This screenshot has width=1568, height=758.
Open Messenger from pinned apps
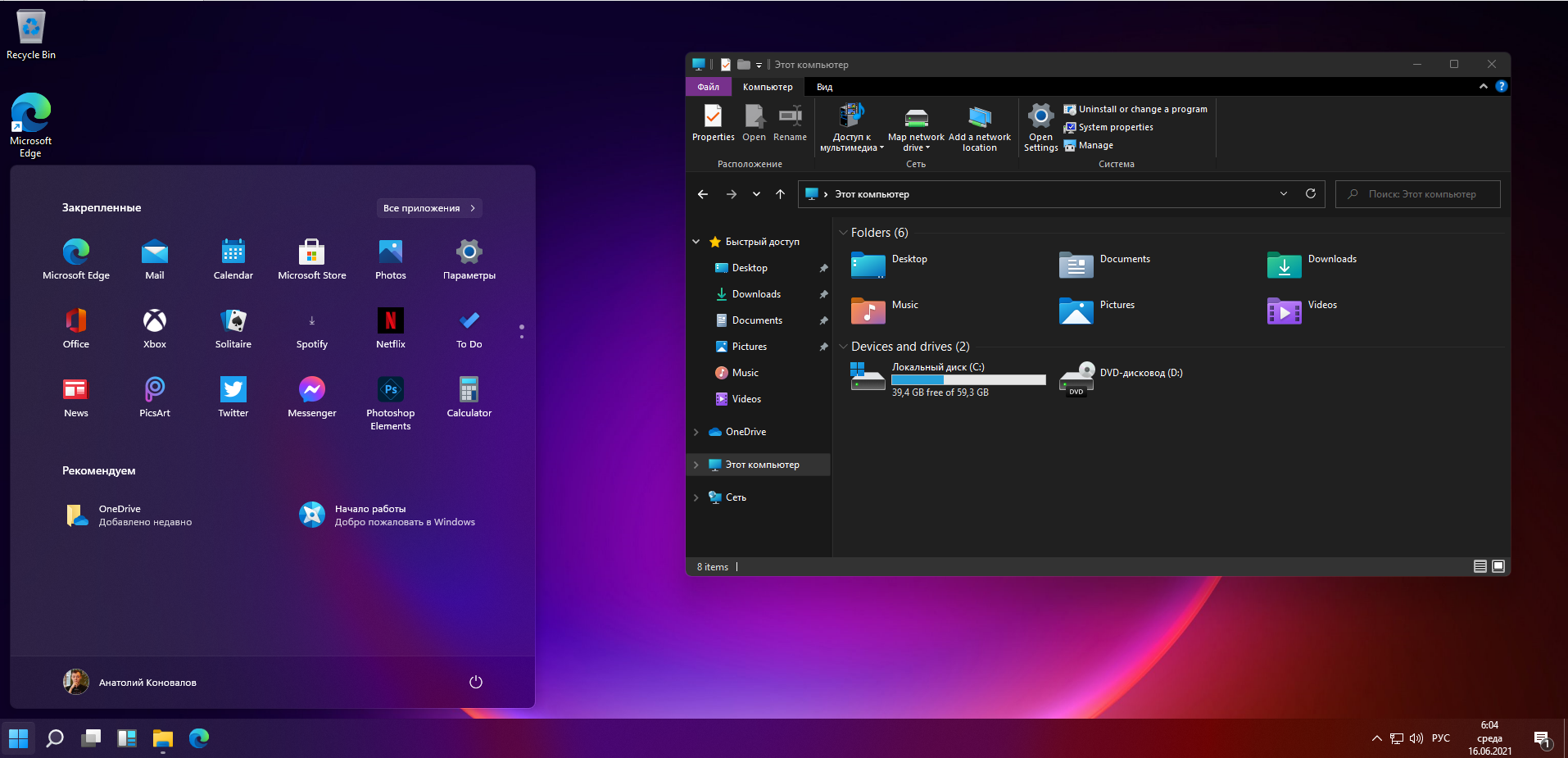pos(312,397)
